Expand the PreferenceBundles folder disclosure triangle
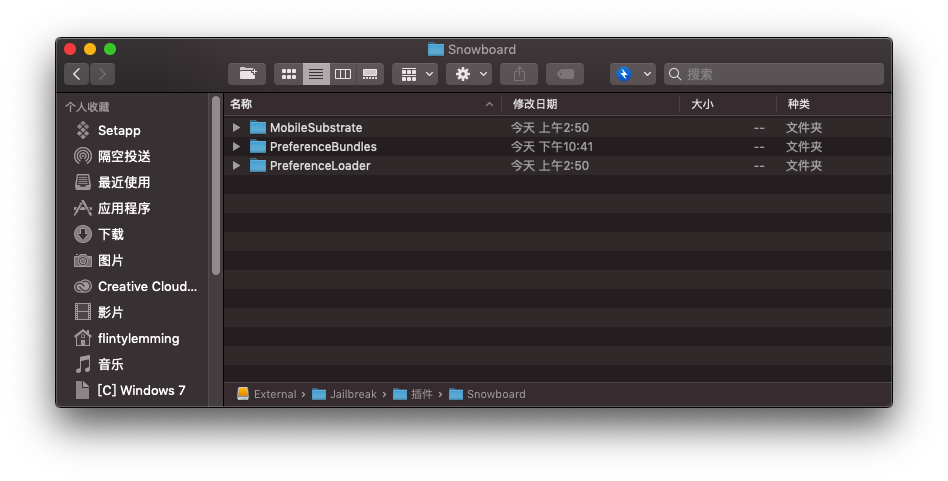The image size is (948, 481). pyautogui.click(x=236, y=147)
